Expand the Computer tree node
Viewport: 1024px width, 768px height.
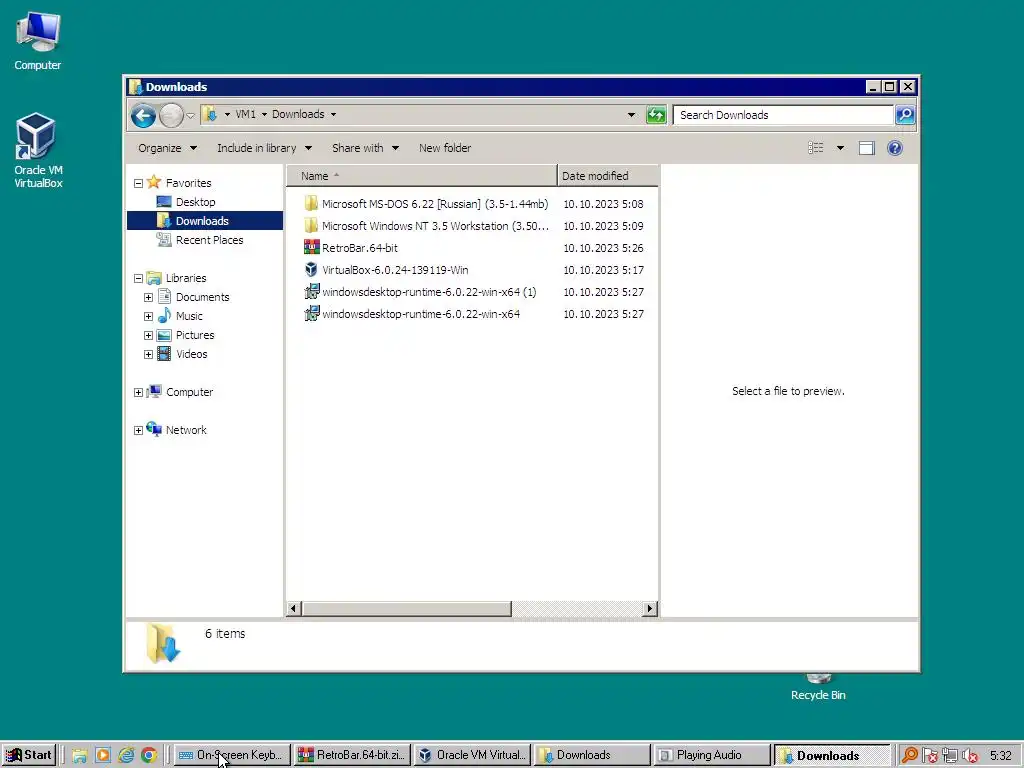[x=138, y=392]
